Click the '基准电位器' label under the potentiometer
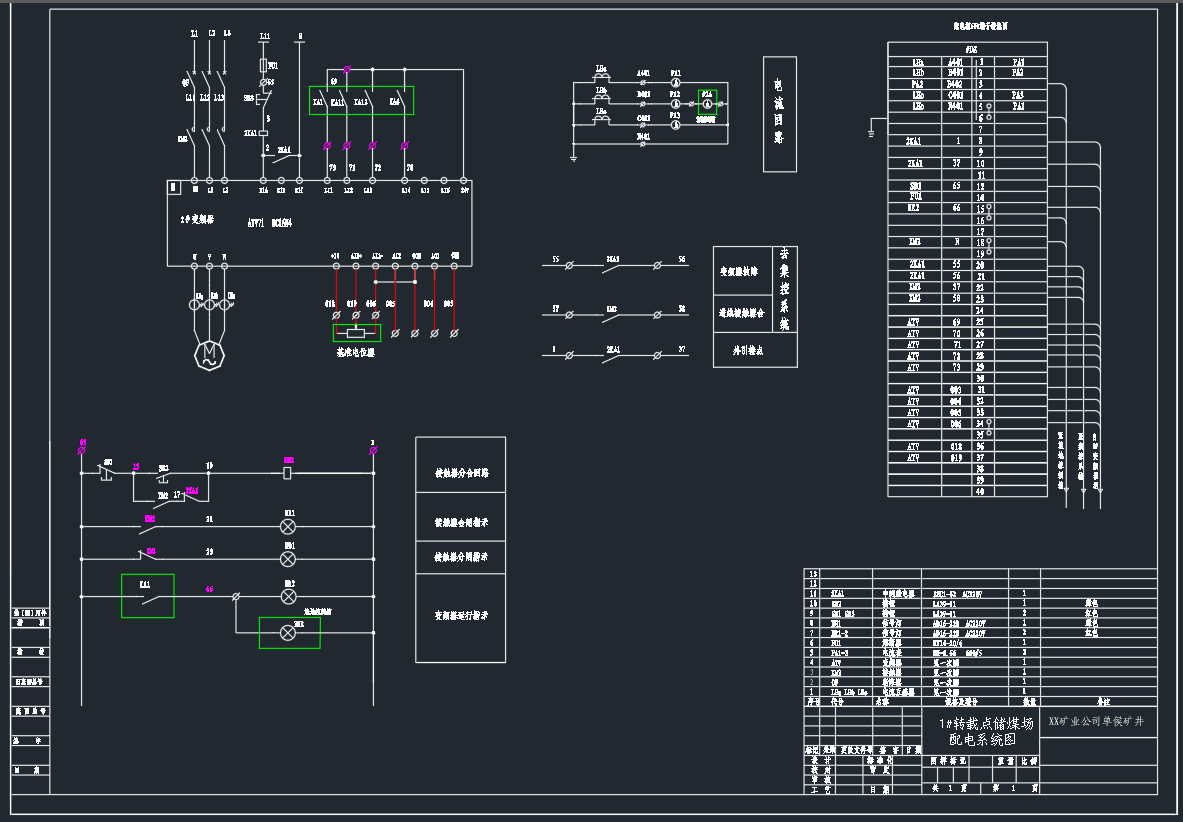The width and height of the screenshot is (1183, 822). (x=355, y=352)
